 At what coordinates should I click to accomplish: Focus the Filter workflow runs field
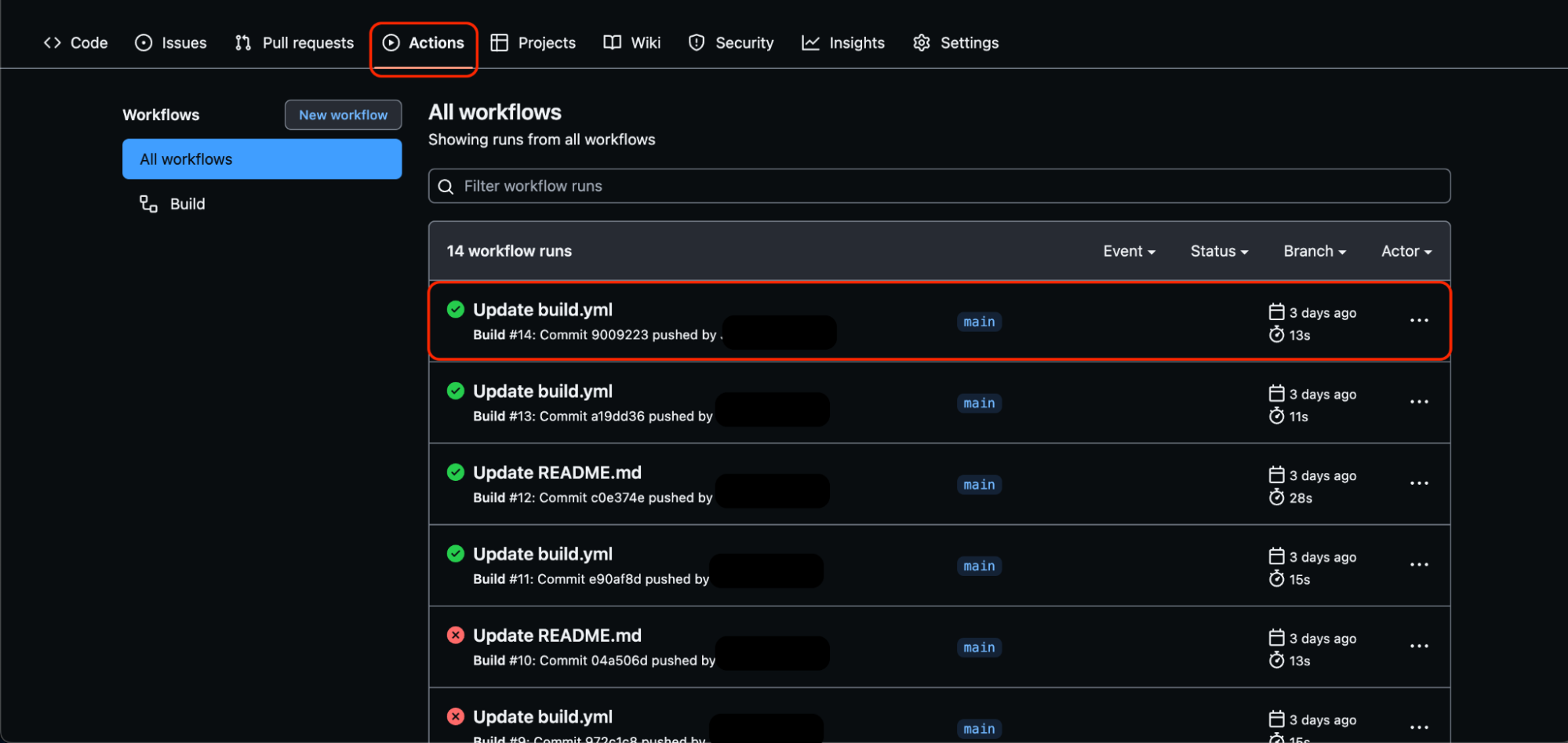[x=939, y=186]
